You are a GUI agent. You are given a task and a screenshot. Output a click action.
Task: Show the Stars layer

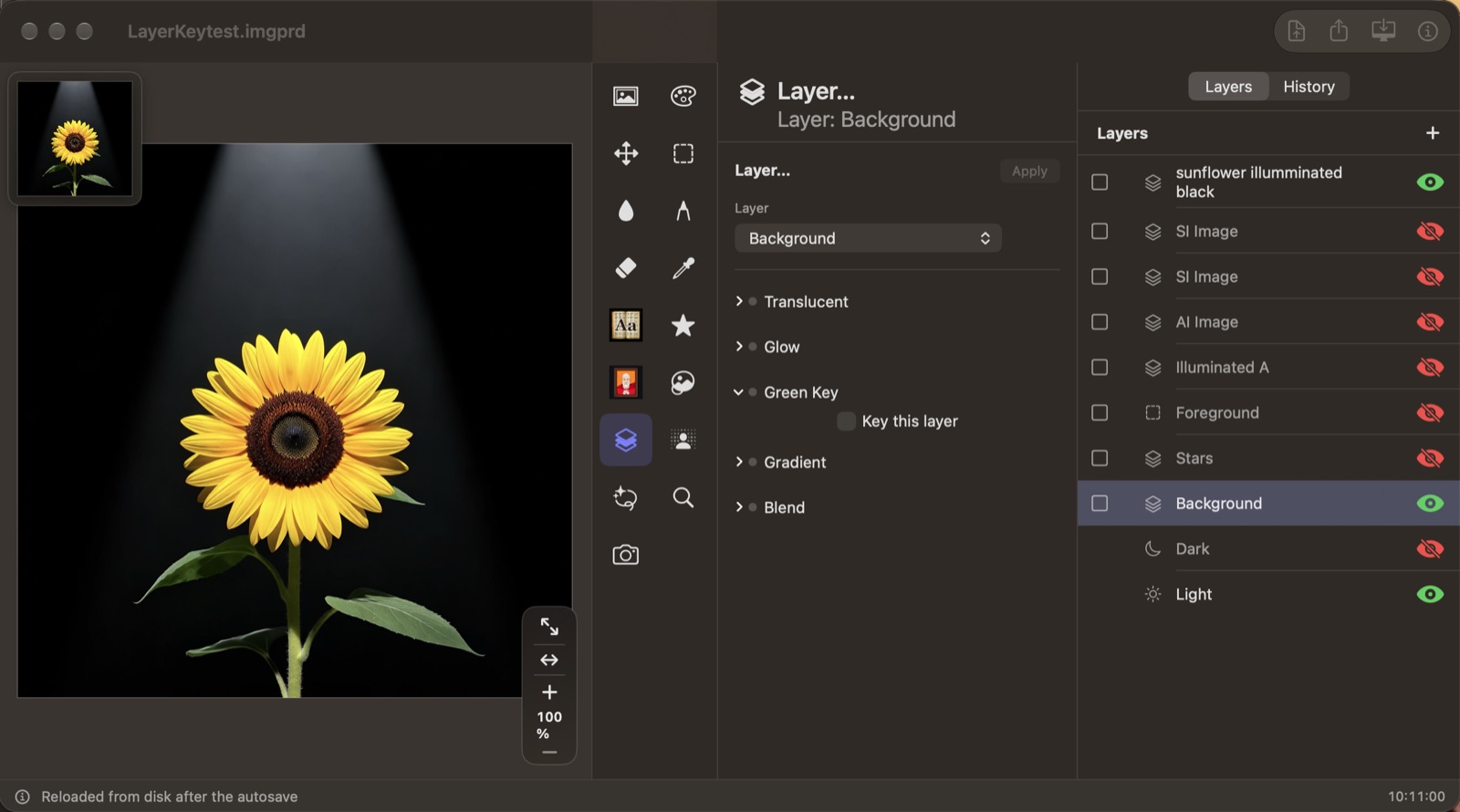point(1430,458)
